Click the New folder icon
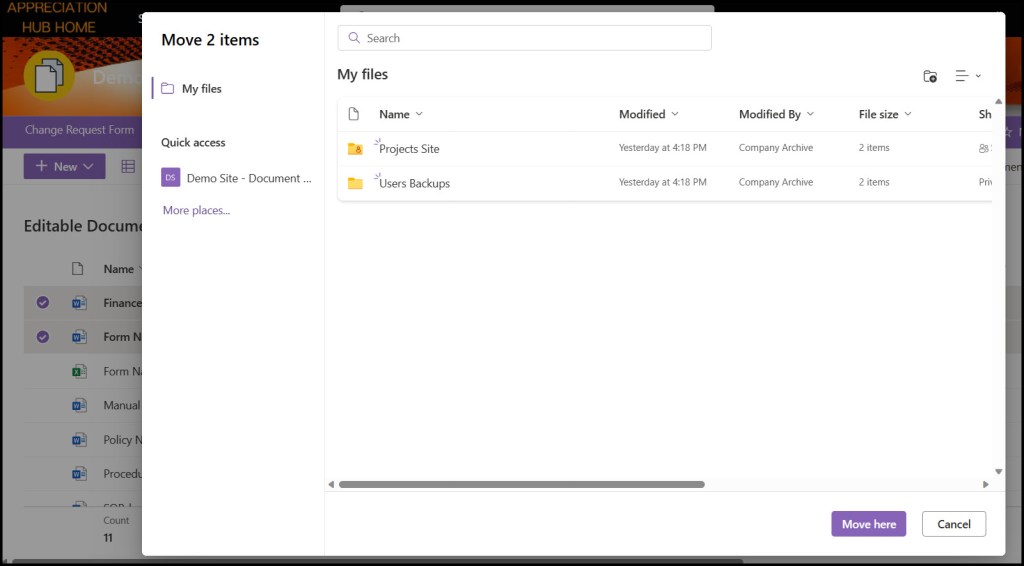 pyautogui.click(x=930, y=76)
